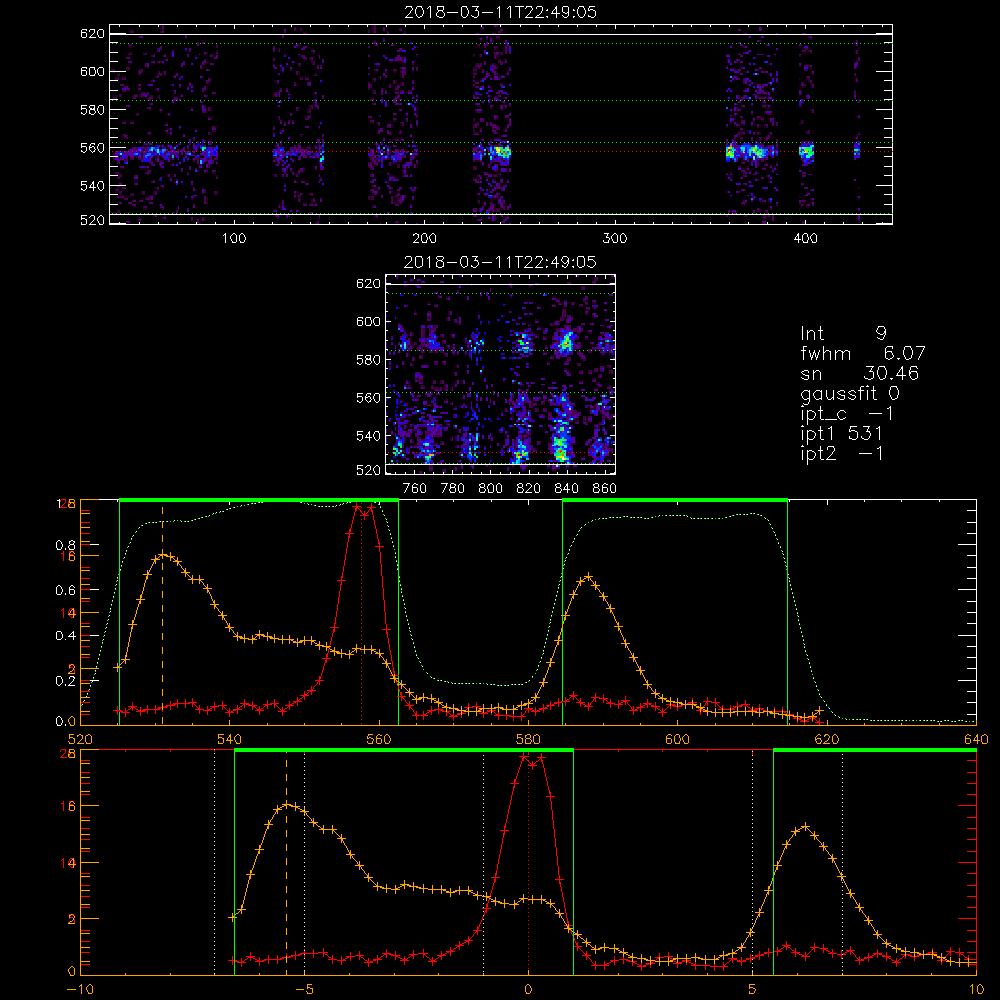This screenshot has height=1000, width=1000.
Task: Click x-axis label "800" under the middle image
Action: [x=490, y=489]
